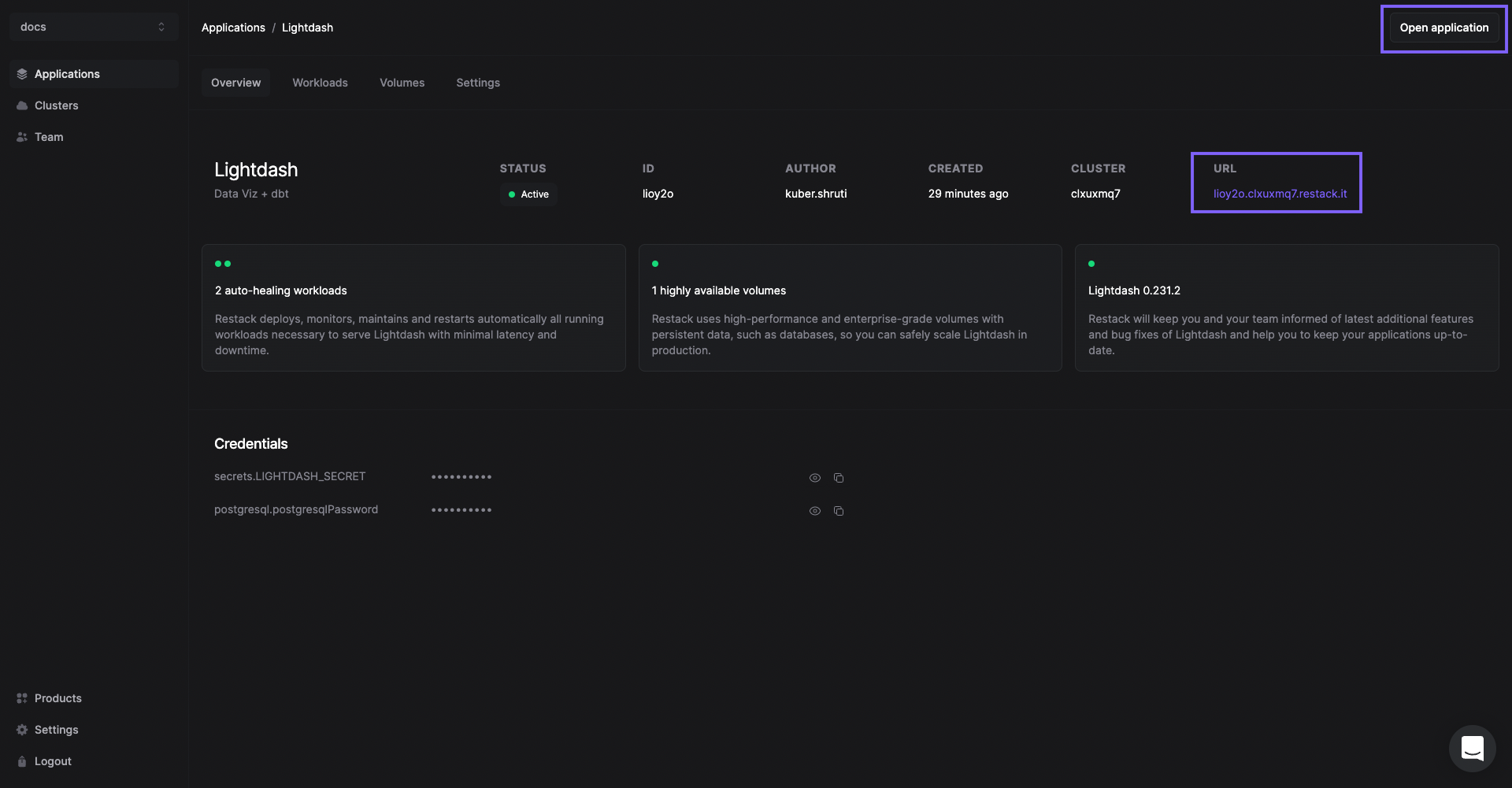This screenshot has height=788, width=1512.
Task: Click the Clusters cloud icon in sidebar
Action: [x=22, y=105]
